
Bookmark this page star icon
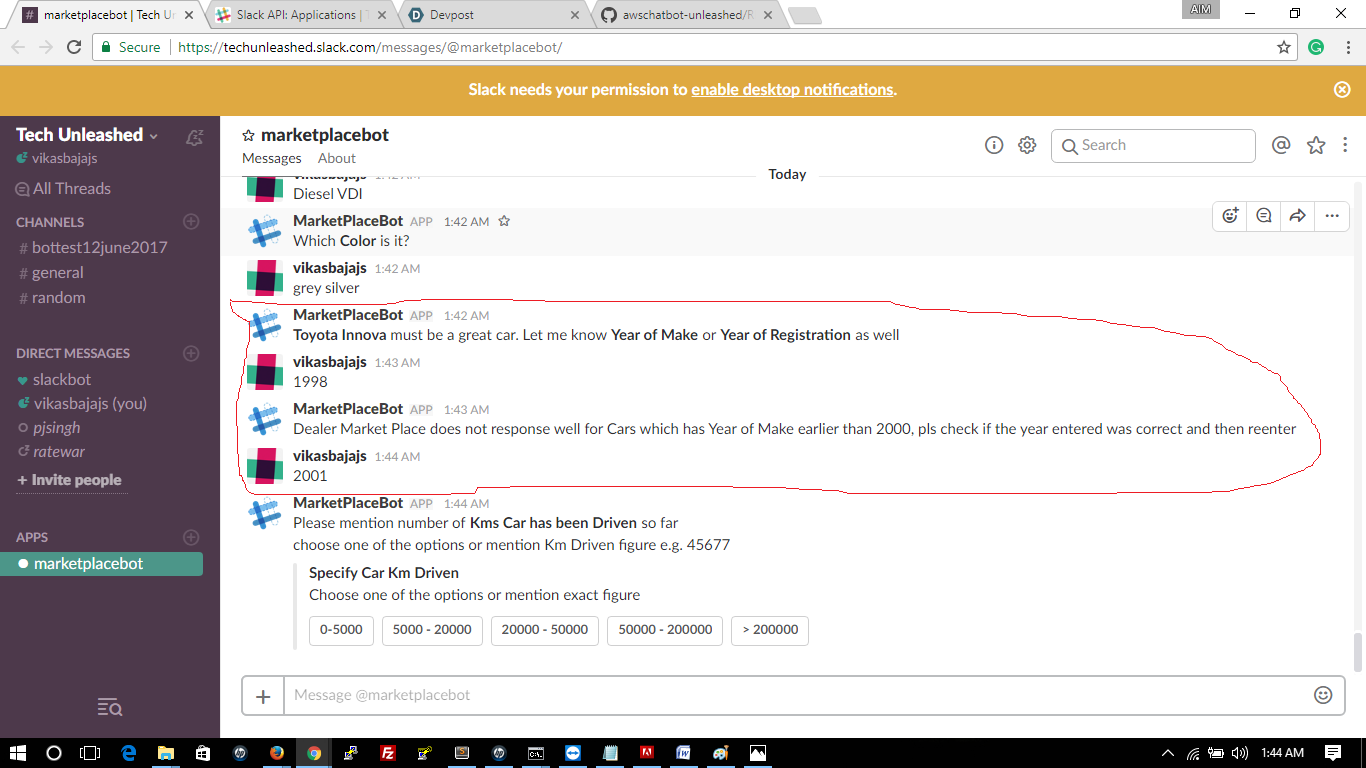point(1284,47)
